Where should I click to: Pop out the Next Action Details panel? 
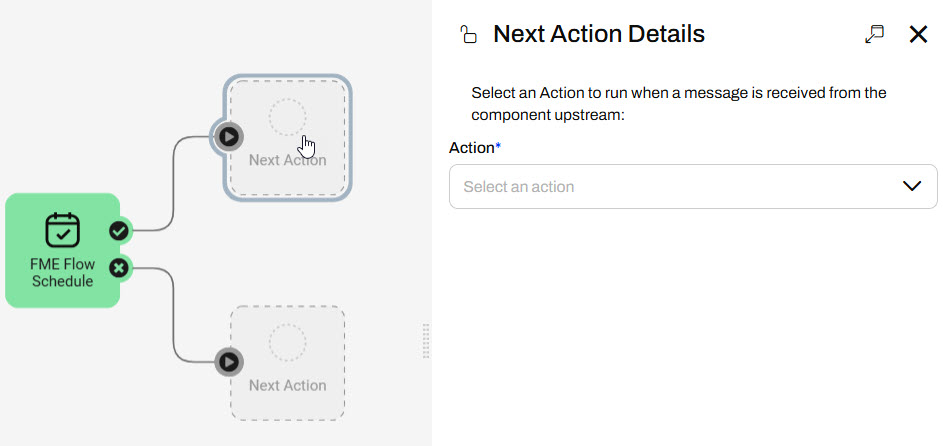tap(875, 34)
